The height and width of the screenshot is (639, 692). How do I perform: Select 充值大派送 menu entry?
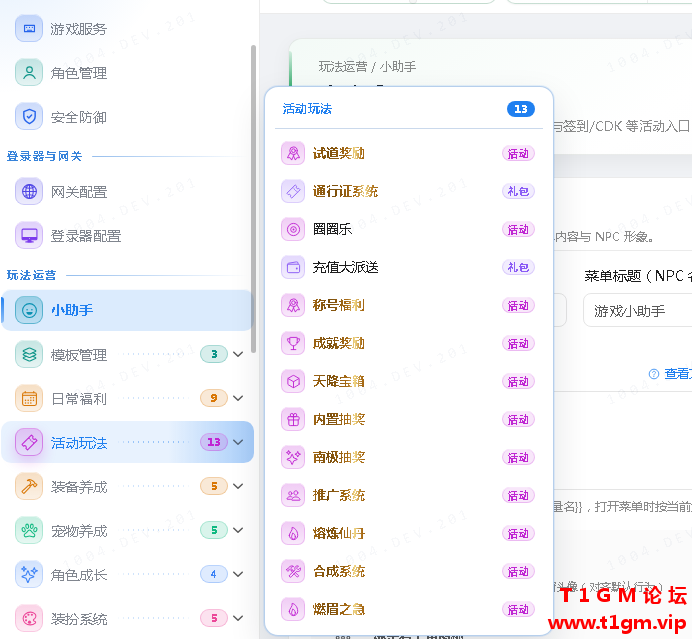(x=408, y=267)
